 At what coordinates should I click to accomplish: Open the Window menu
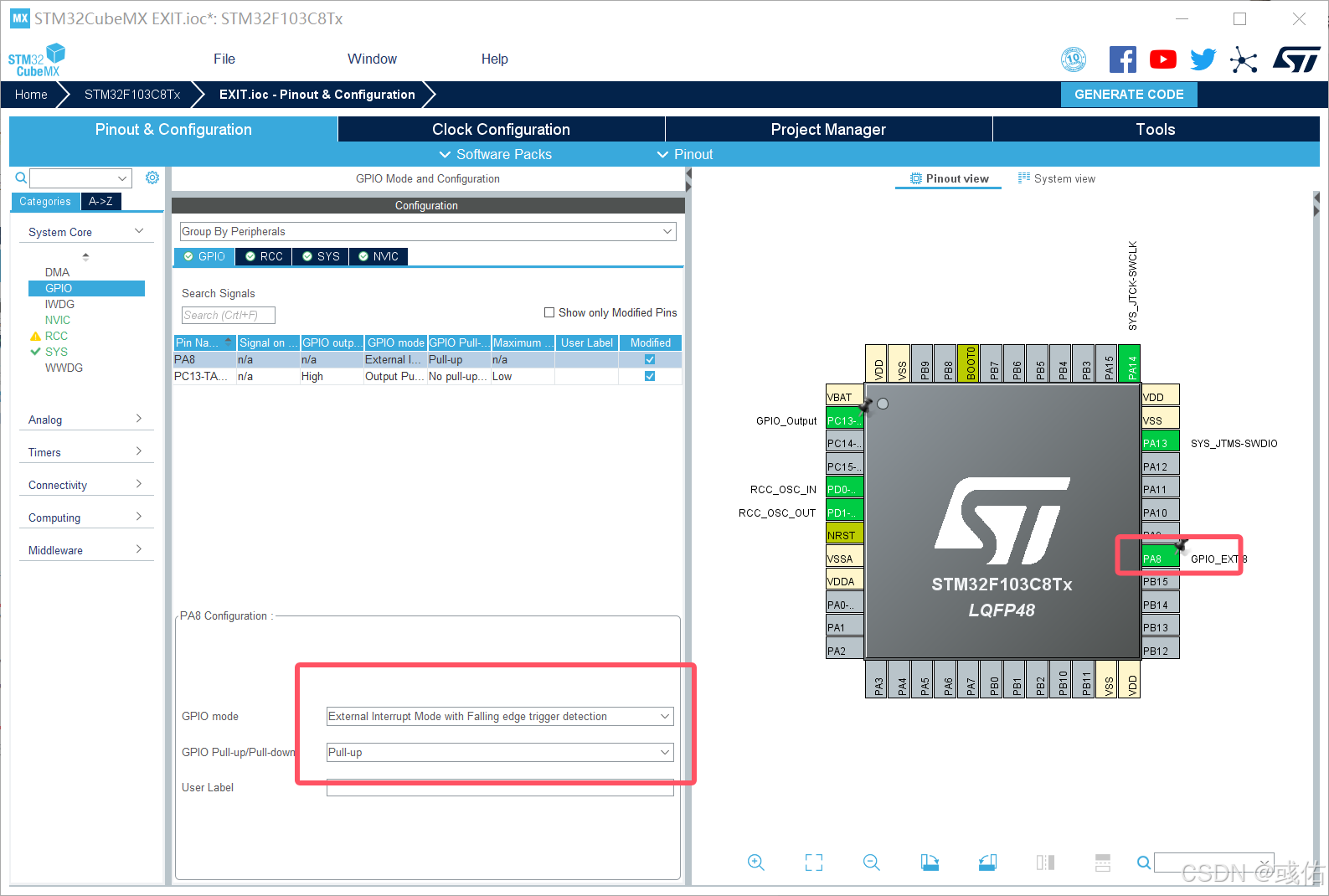point(372,59)
